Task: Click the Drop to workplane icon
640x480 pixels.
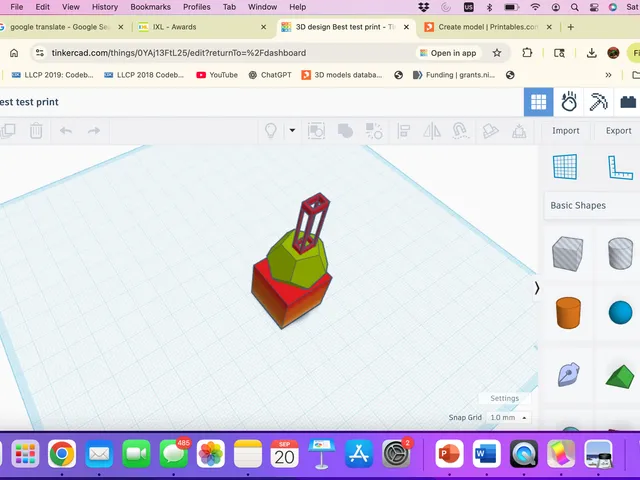Action: [519, 131]
